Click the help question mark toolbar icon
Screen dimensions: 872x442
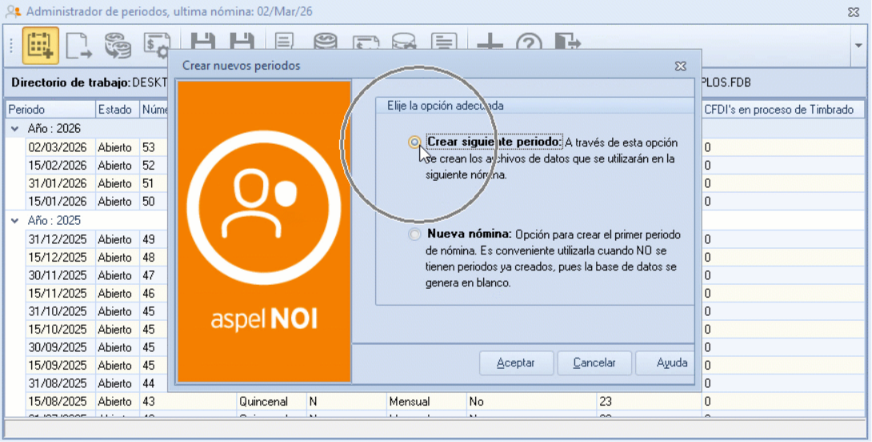click(529, 42)
